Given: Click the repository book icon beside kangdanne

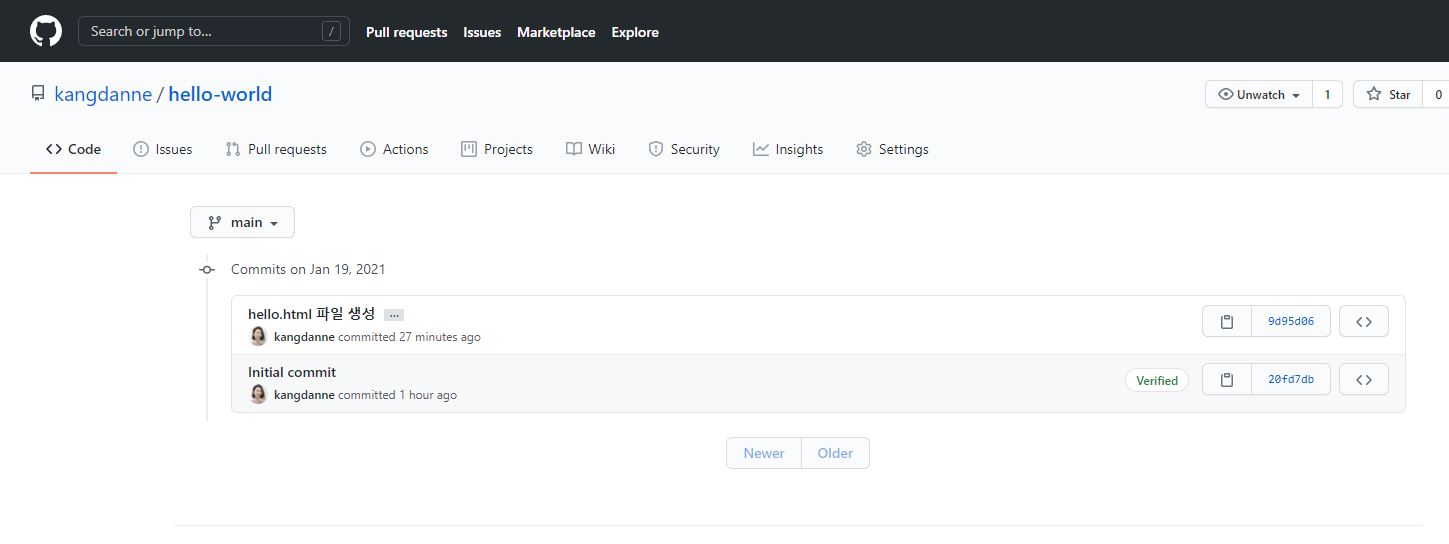Looking at the screenshot, I should pyautogui.click(x=38, y=94).
